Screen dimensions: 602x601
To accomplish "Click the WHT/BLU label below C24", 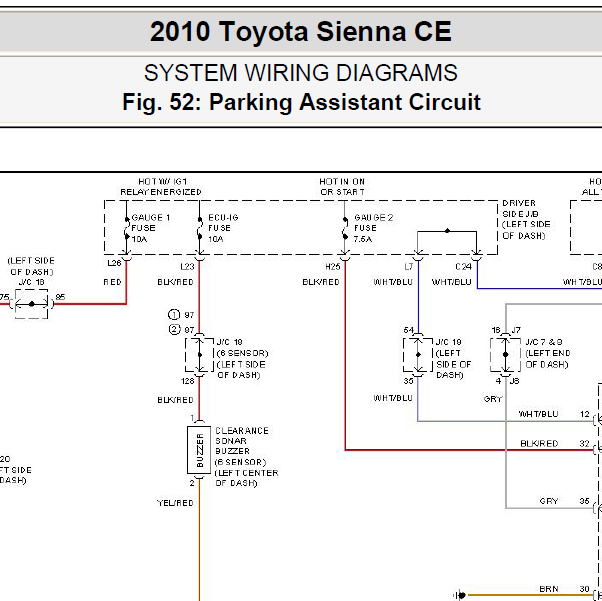I will (x=452, y=282).
